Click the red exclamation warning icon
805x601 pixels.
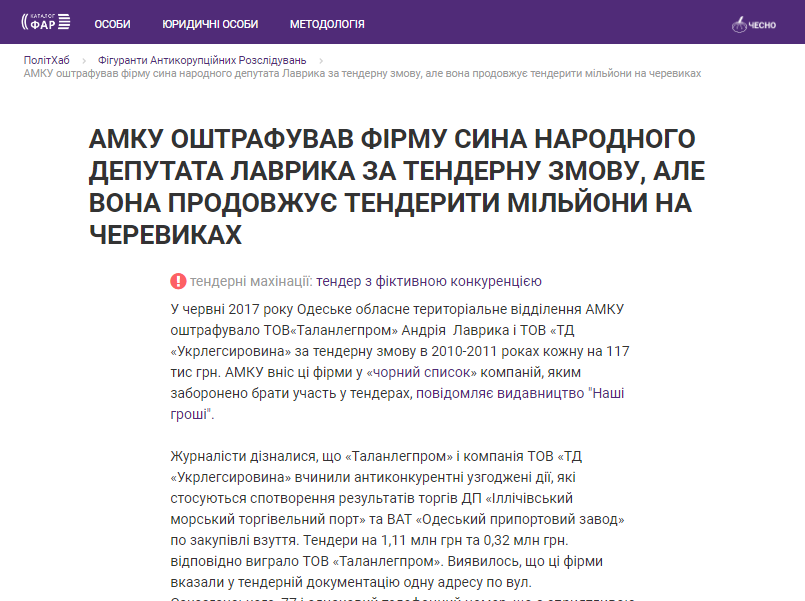(178, 281)
